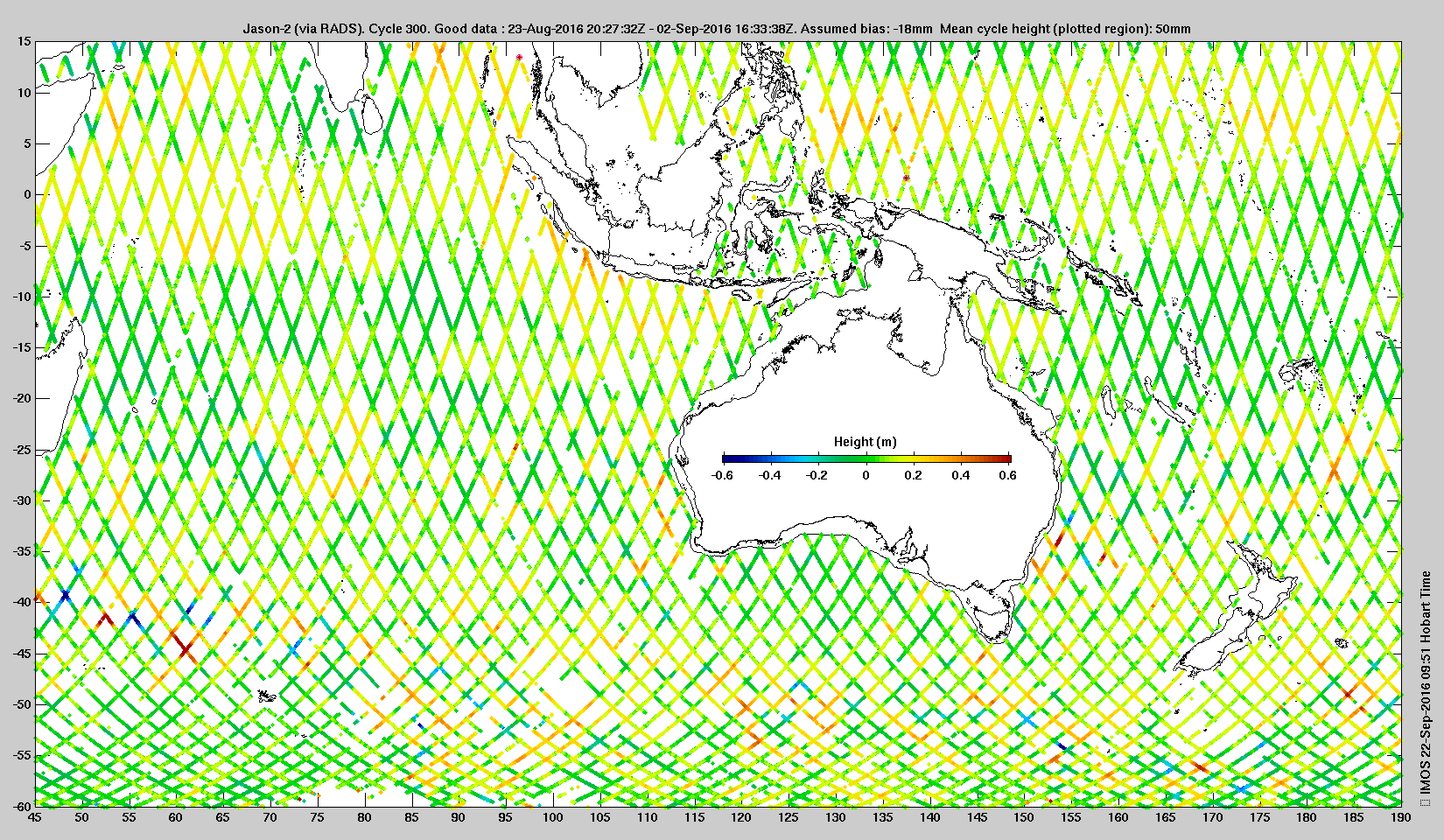Viewport: 1444px width, 840px height.
Task: Click latitude tick label -25
Action: click(21, 449)
